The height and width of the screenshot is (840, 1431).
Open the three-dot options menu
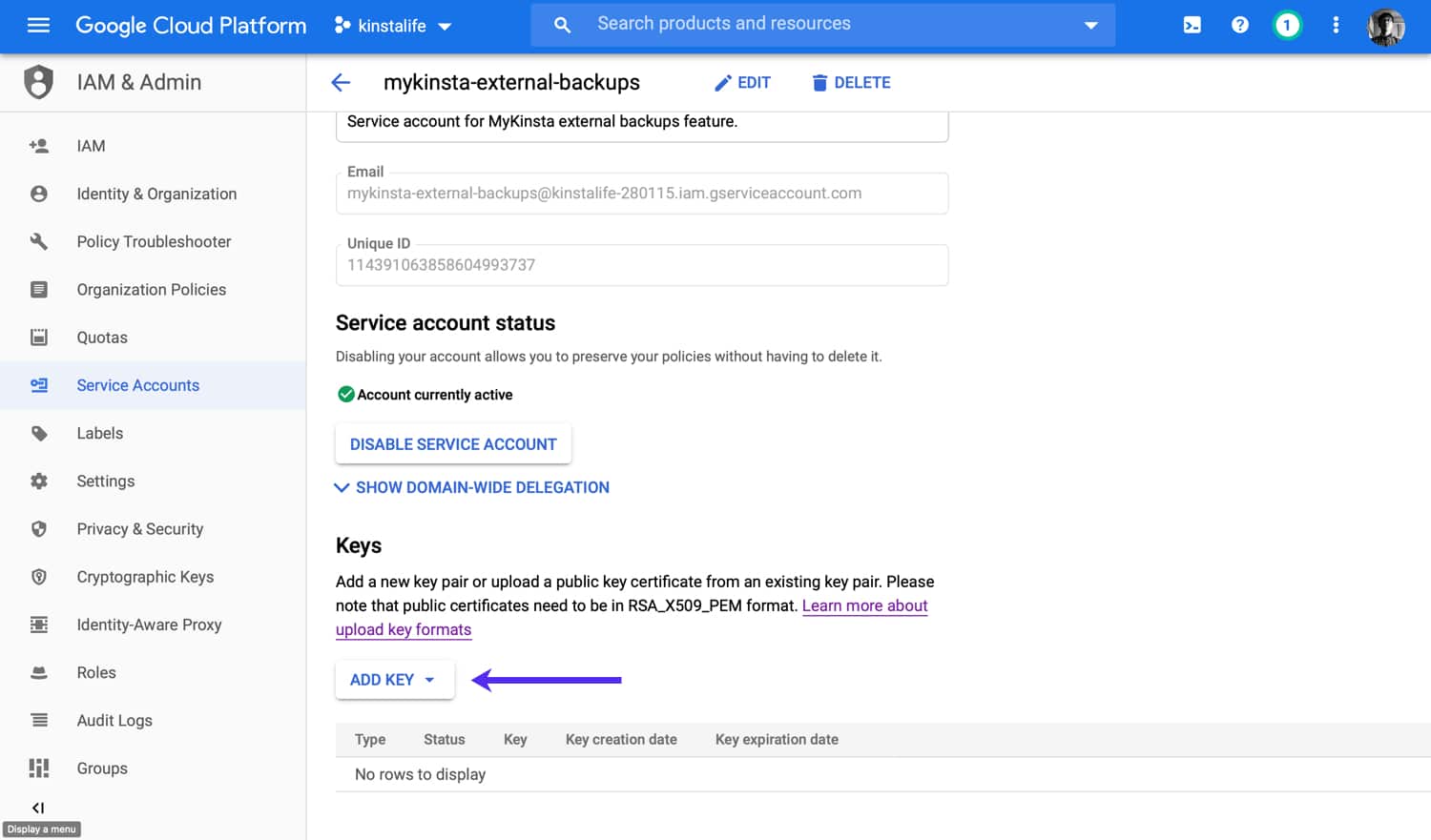[1335, 25]
